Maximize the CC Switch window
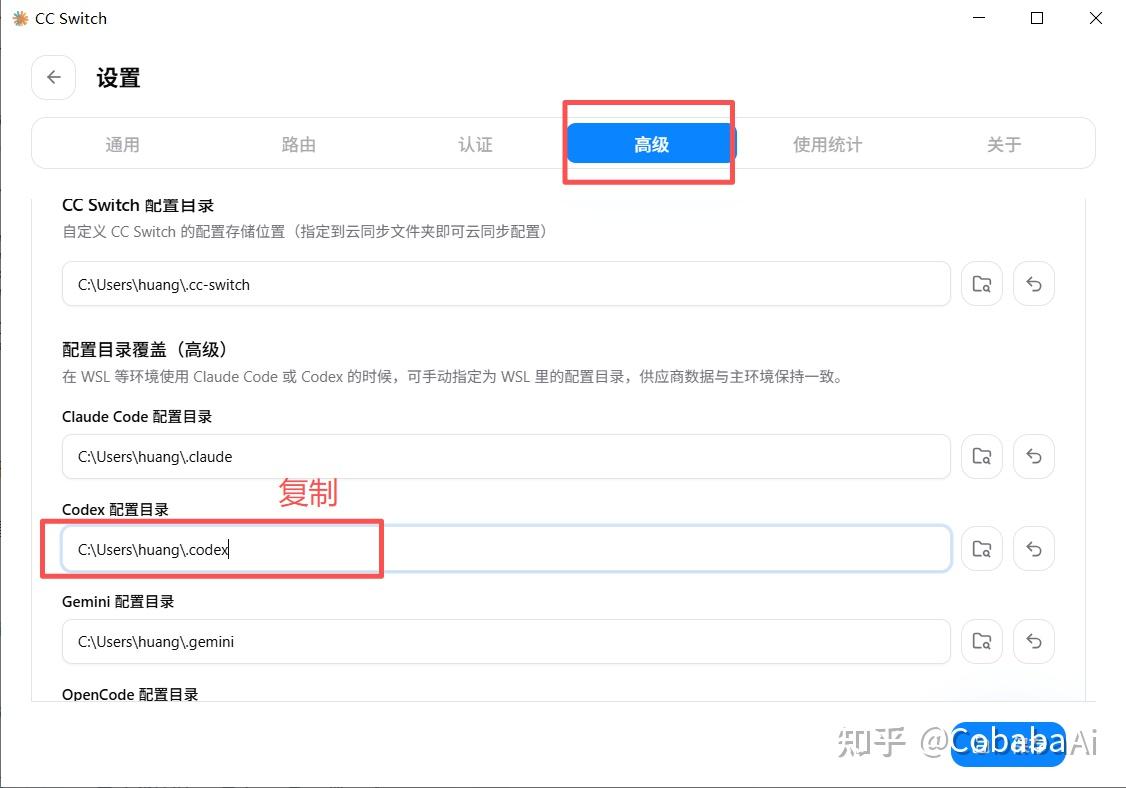The height and width of the screenshot is (788, 1126). tap(1037, 18)
